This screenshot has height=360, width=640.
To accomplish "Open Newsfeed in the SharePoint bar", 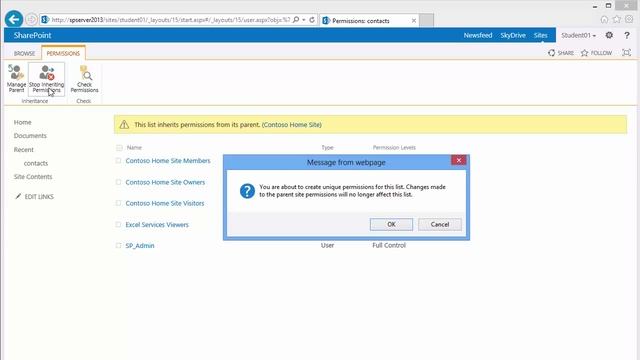I will pyautogui.click(x=478, y=35).
